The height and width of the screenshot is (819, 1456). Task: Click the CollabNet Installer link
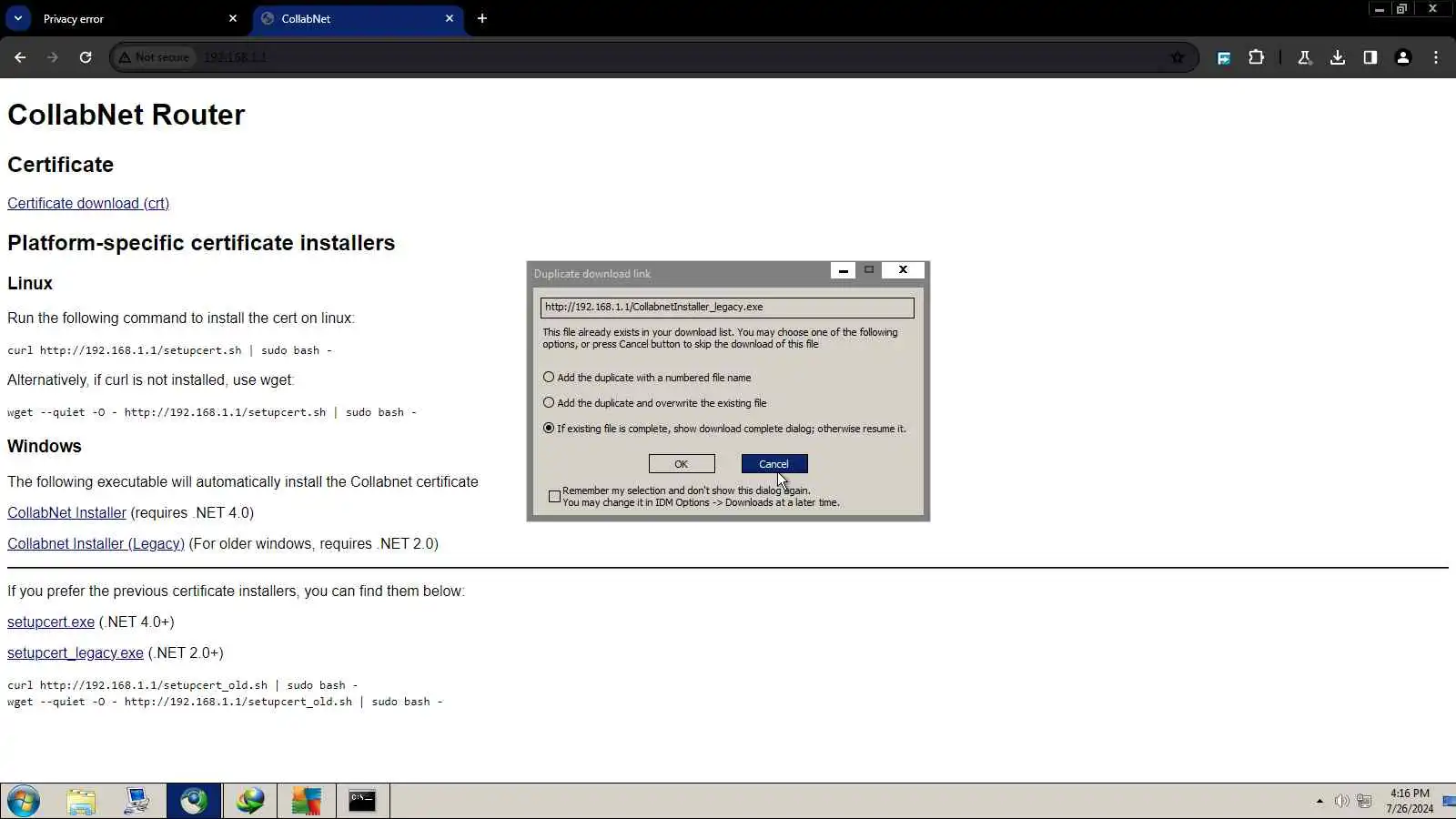tap(66, 513)
